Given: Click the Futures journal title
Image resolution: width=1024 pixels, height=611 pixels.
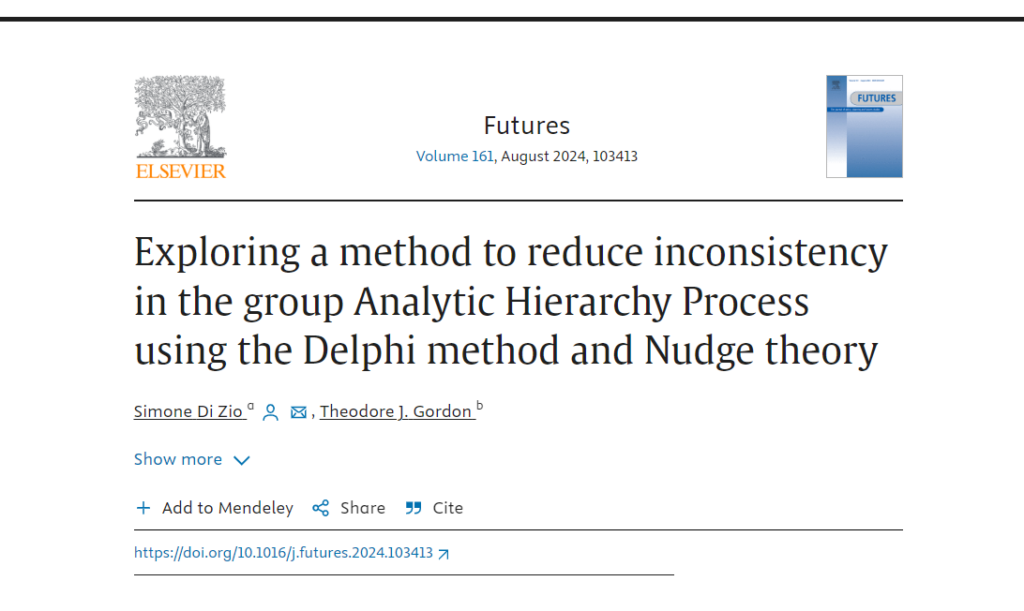Looking at the screenshot, I should coord(527,125).
